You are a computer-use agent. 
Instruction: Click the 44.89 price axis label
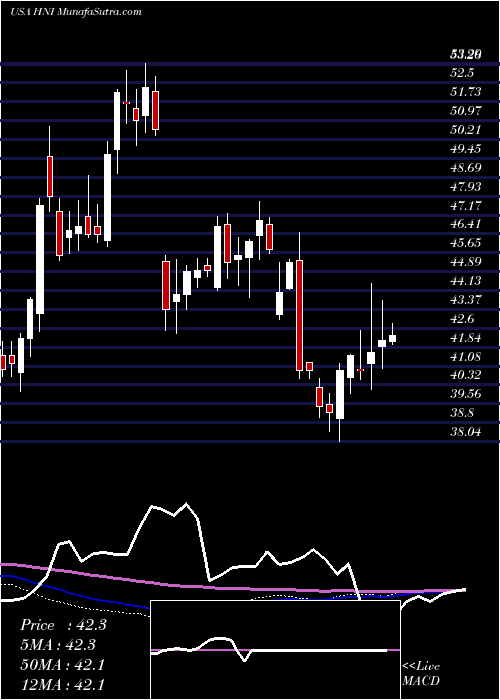point(466,262)
